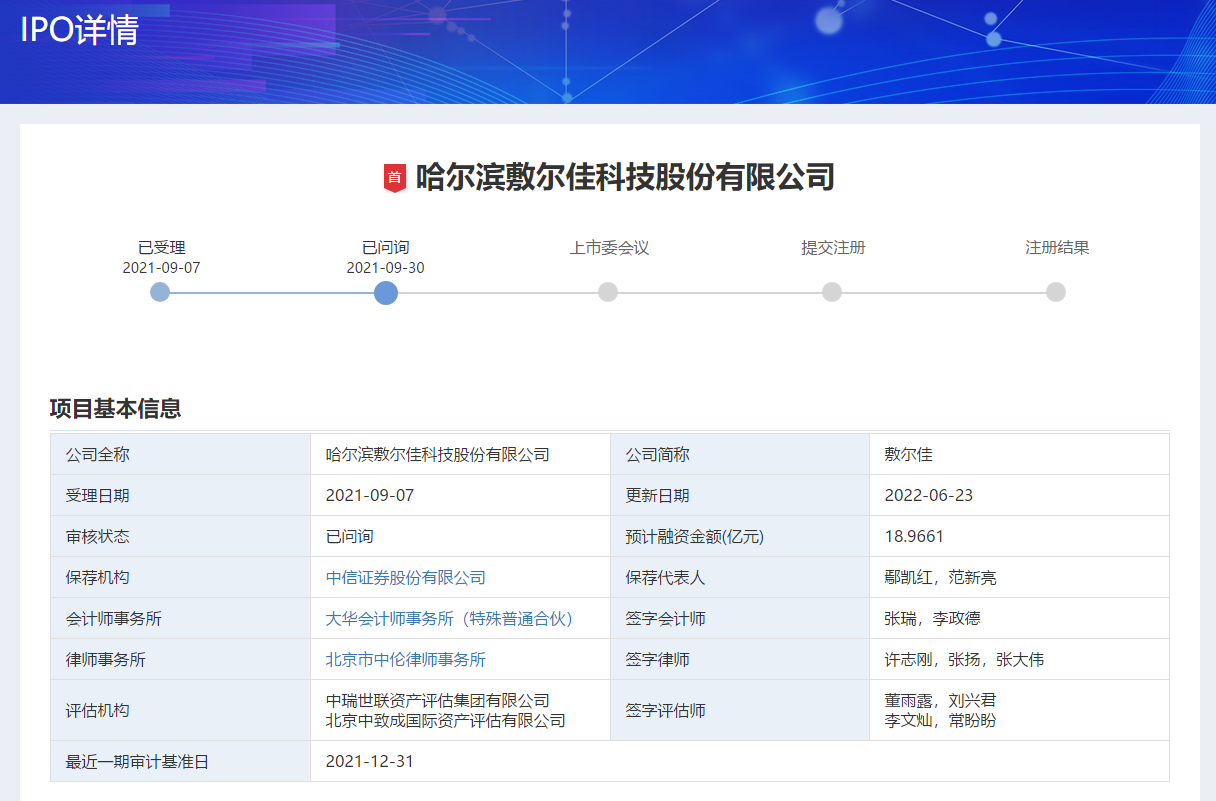Image resolution: width=1216 pixels, height=801 pixels.
Task: Click the 18.9661 financing amount value
Action: tap(914, 537)
